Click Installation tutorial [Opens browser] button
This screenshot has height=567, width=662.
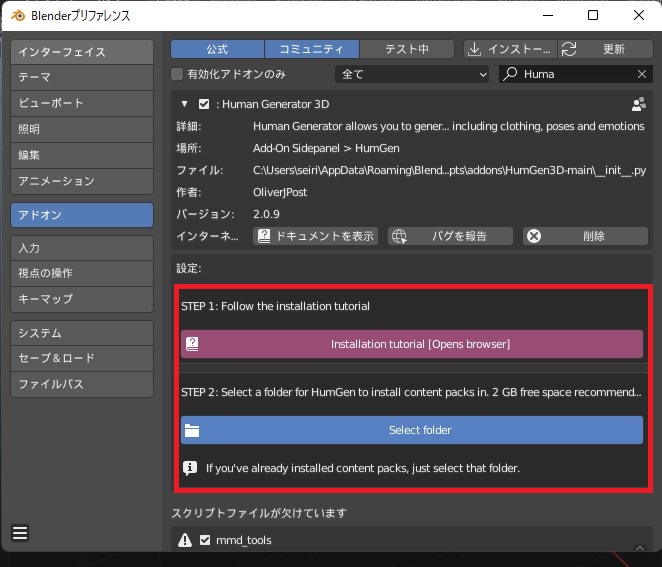pyautogui.click(x=412, y=344)
